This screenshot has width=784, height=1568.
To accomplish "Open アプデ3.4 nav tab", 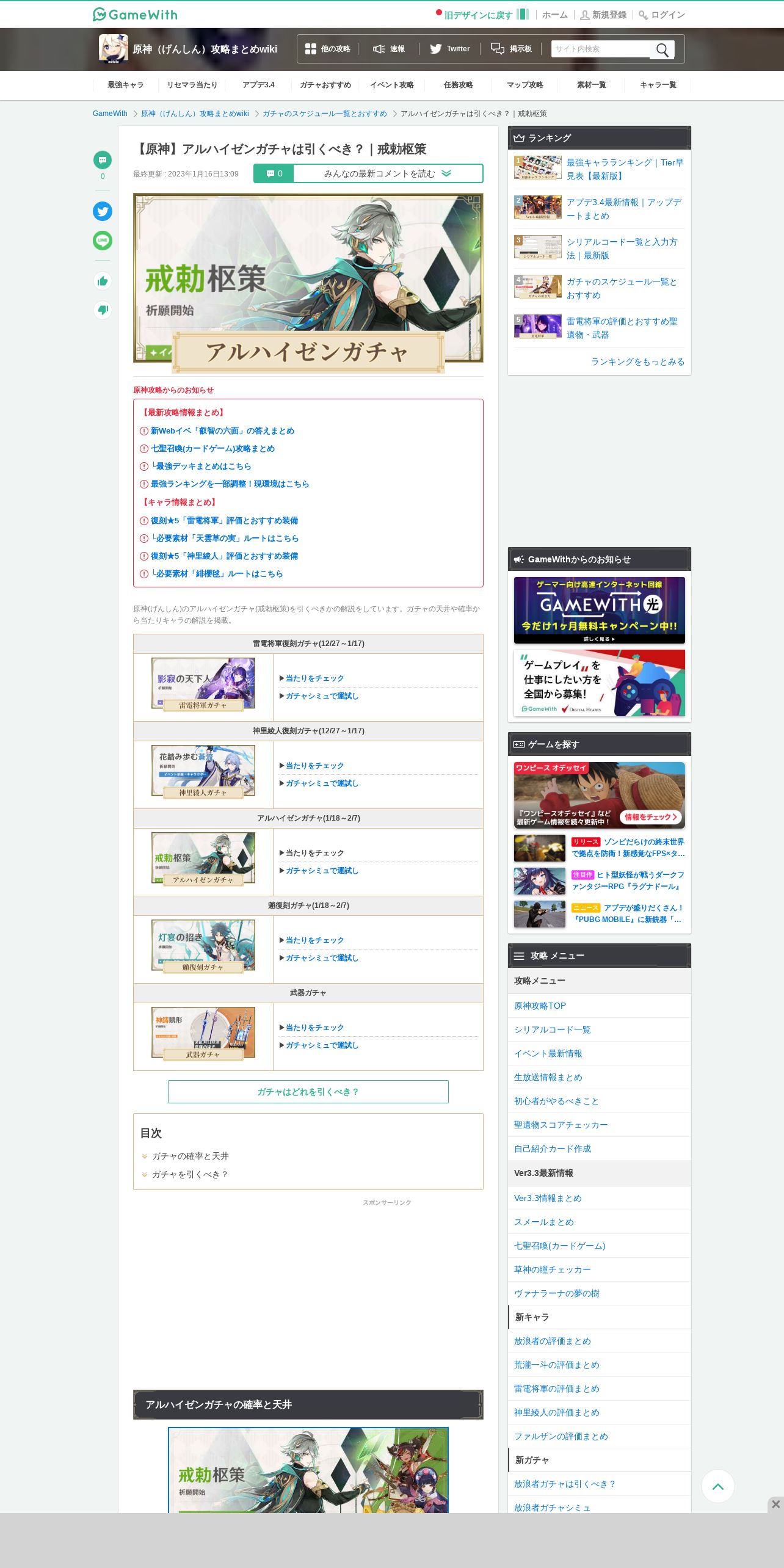I will (x=258, y=85).
